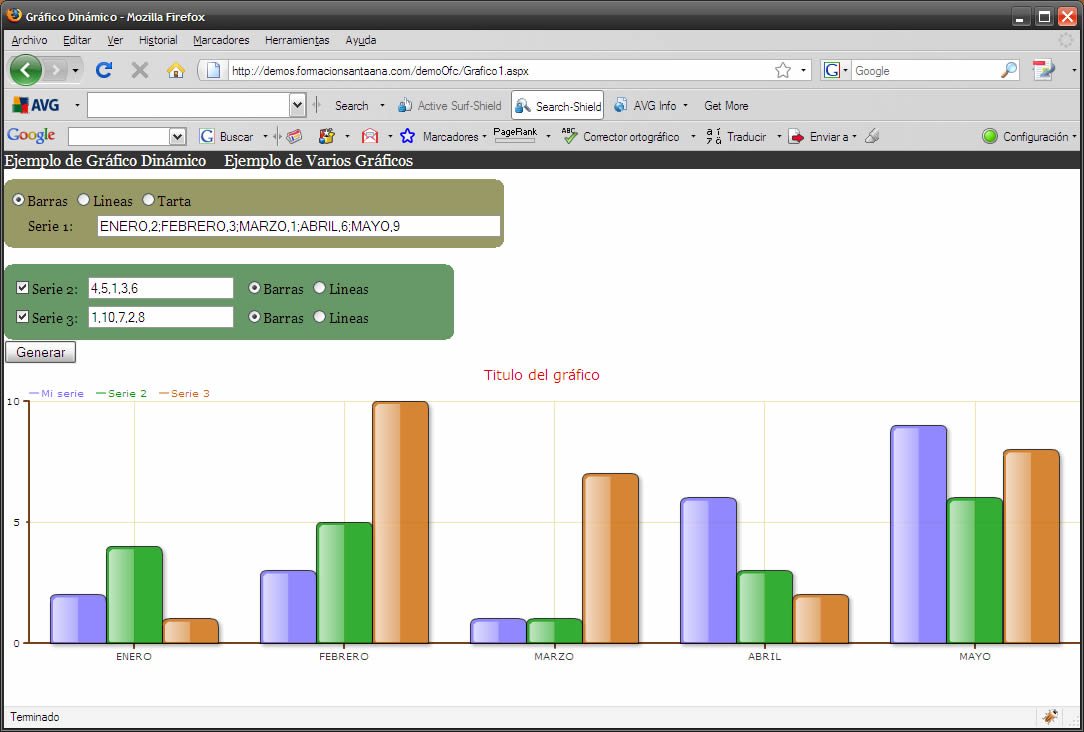1084x732 pixels.
Task: Click the highlighter pen icon in Google toolbar
Action: (872, 136)
